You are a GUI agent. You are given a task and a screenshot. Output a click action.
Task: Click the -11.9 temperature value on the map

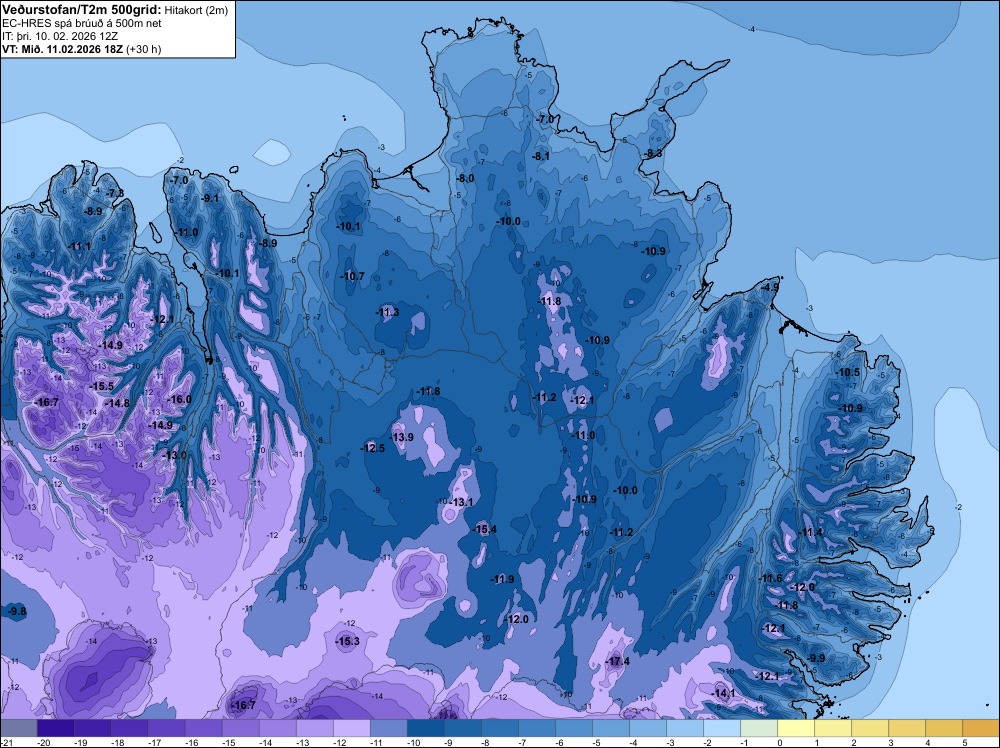pos(502,579)
